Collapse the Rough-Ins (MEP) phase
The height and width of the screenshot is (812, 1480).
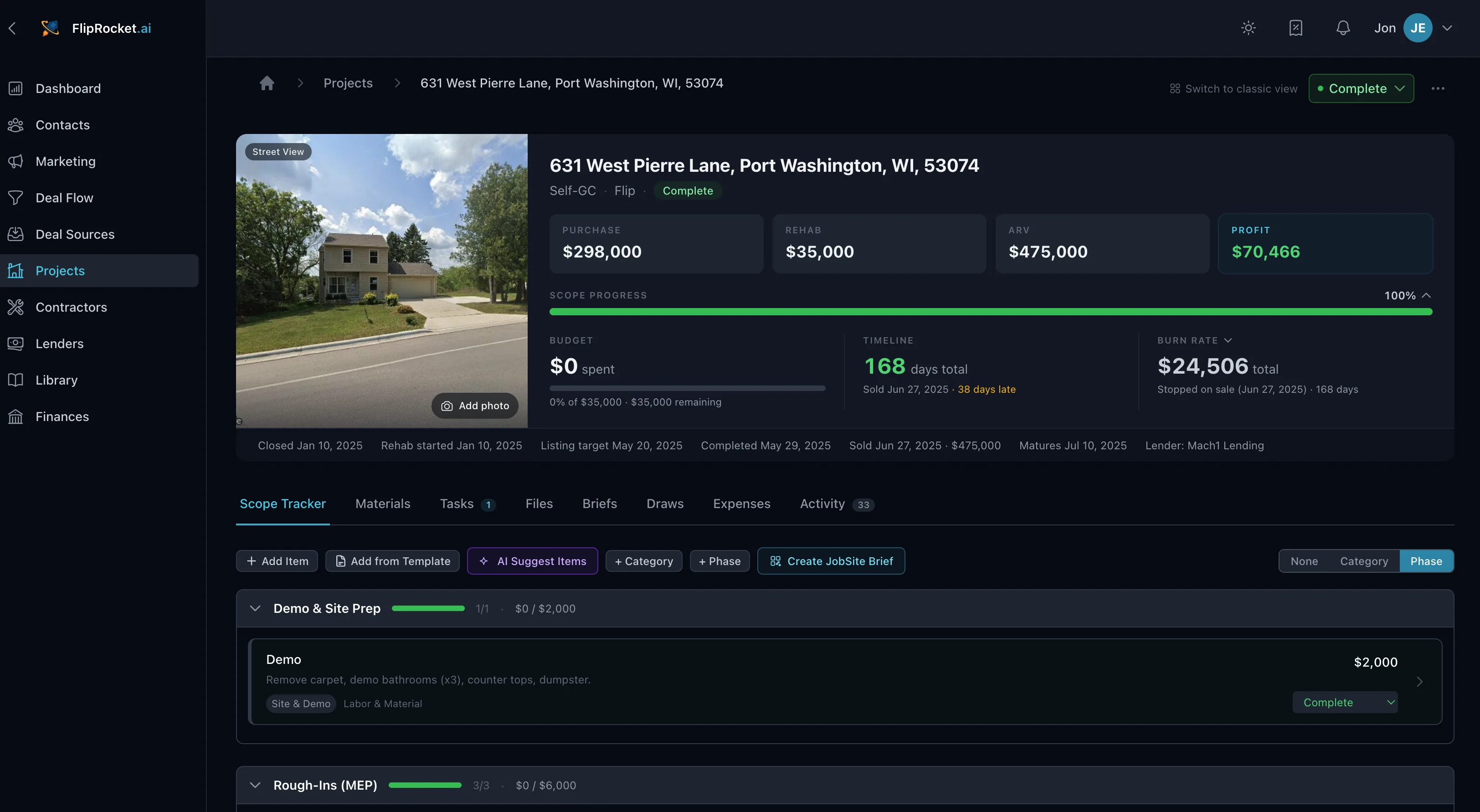(x=255, y=786)
